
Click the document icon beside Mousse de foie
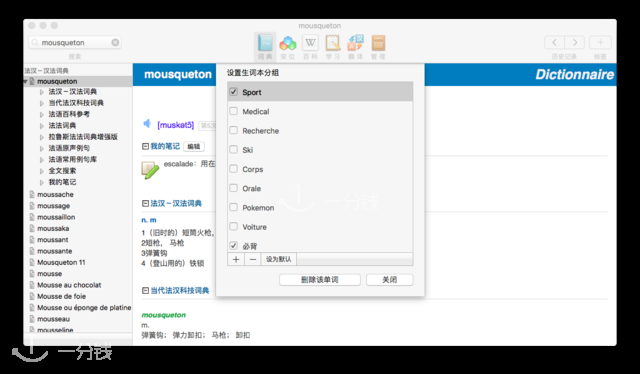point(32,296)
